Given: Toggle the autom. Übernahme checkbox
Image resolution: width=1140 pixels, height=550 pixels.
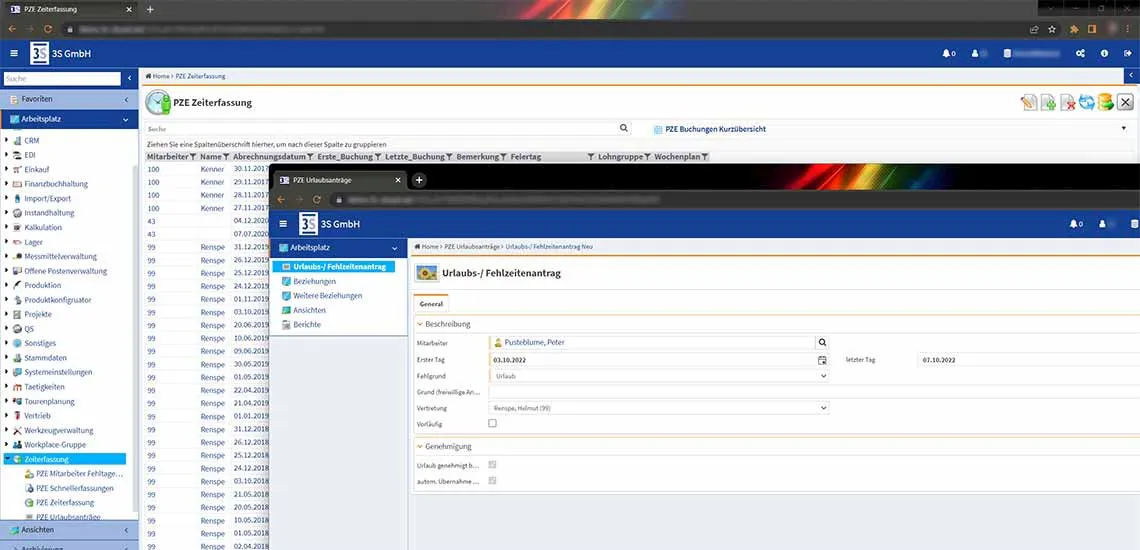Looking at the screenshot, I should (x=492, y=481).
